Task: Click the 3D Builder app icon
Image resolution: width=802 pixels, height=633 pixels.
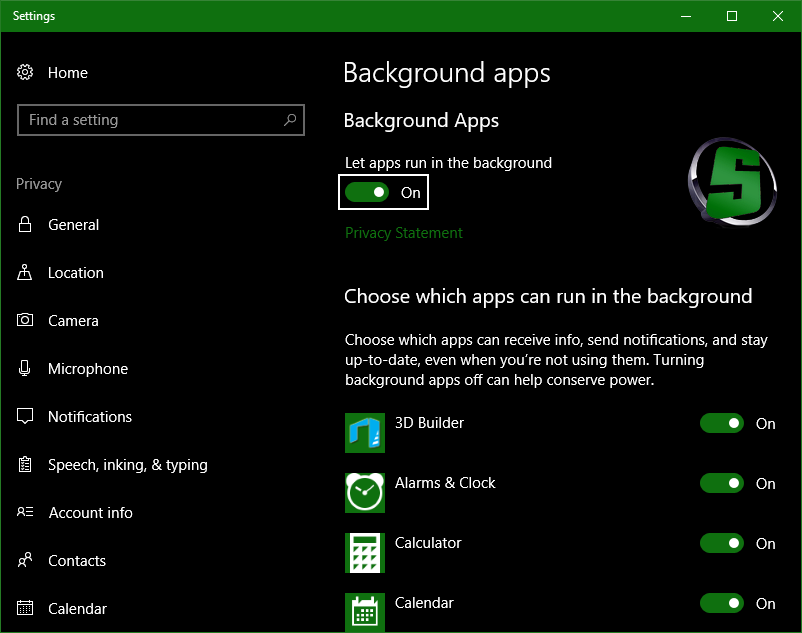Action: pyautogui.click(x=365, y=433)
